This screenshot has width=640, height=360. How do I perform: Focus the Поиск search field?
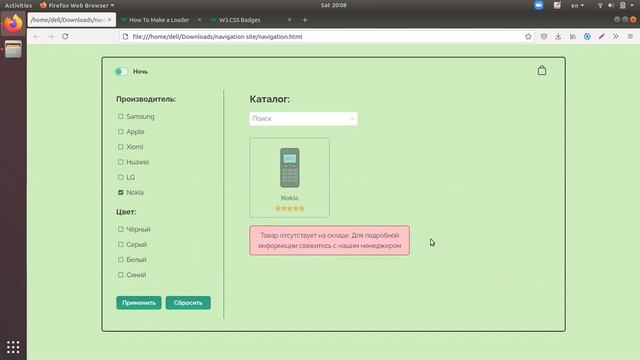[x=303, y=119]
